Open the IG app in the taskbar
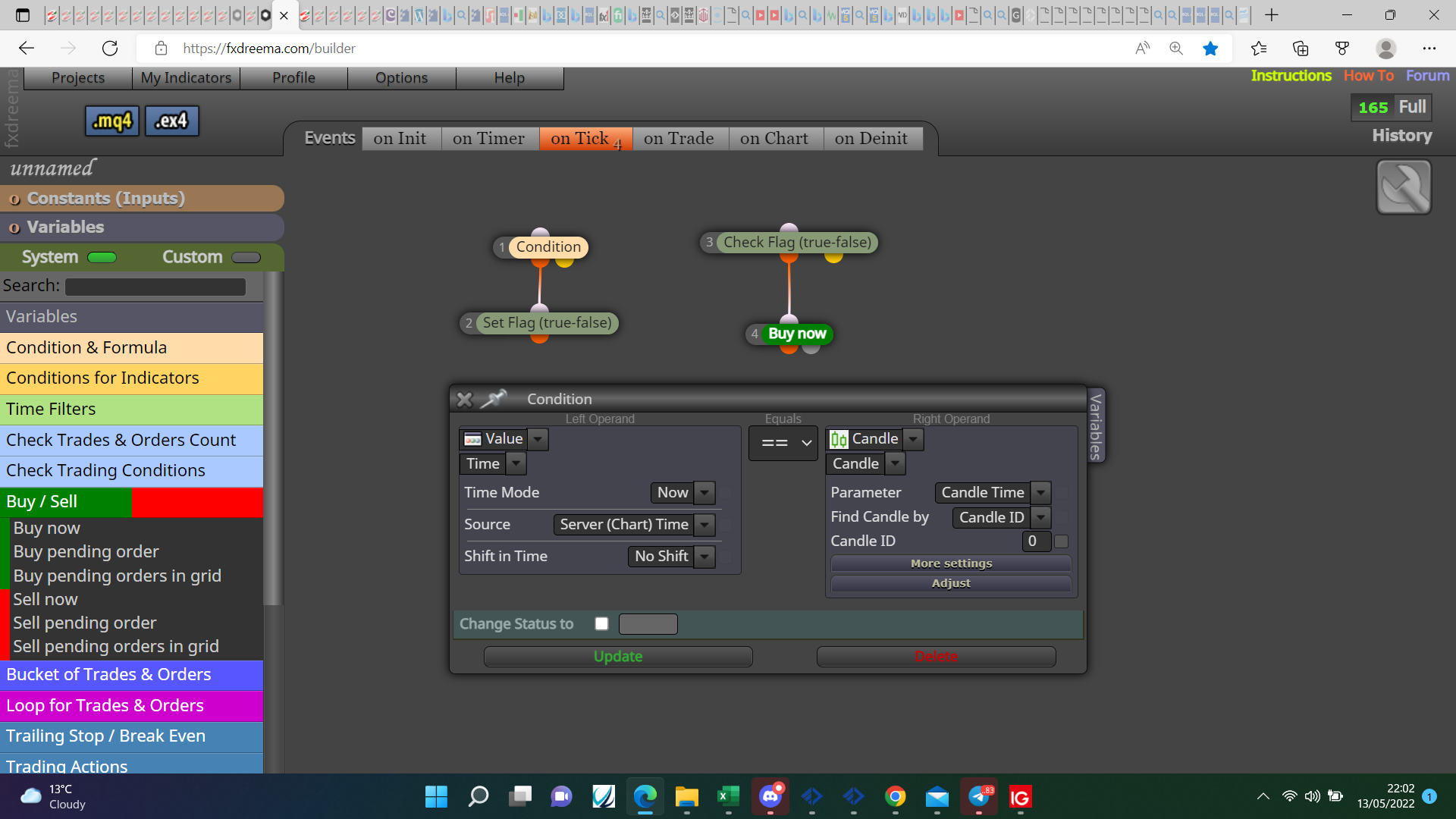 (1020, 797)
